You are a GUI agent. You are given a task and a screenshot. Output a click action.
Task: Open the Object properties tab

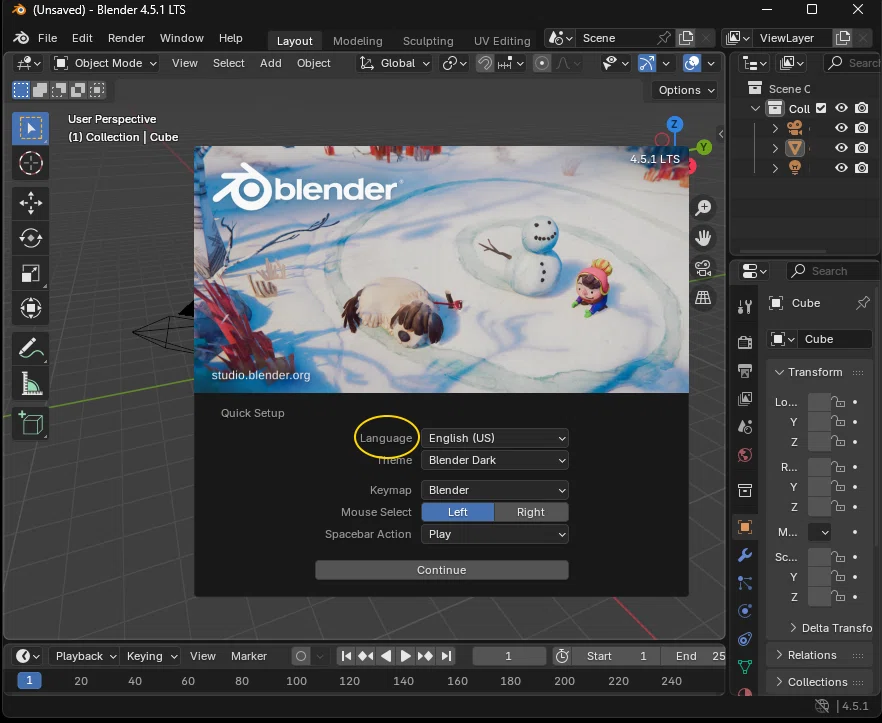point(745,527)
